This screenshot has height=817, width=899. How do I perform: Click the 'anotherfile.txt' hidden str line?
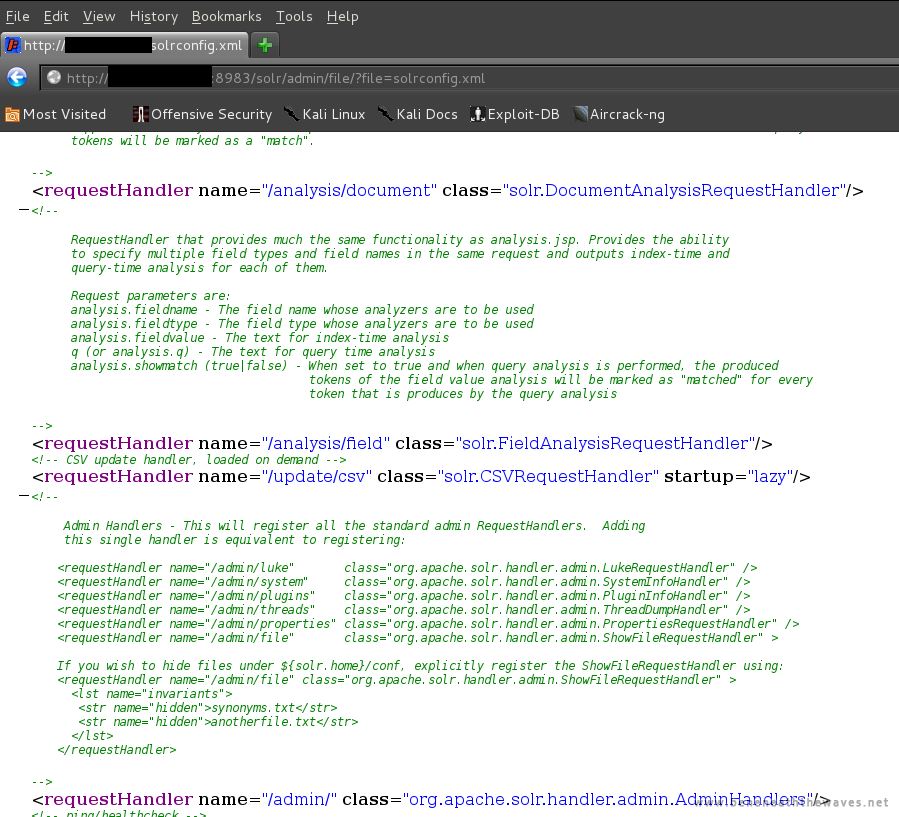[x=218, y=722]
